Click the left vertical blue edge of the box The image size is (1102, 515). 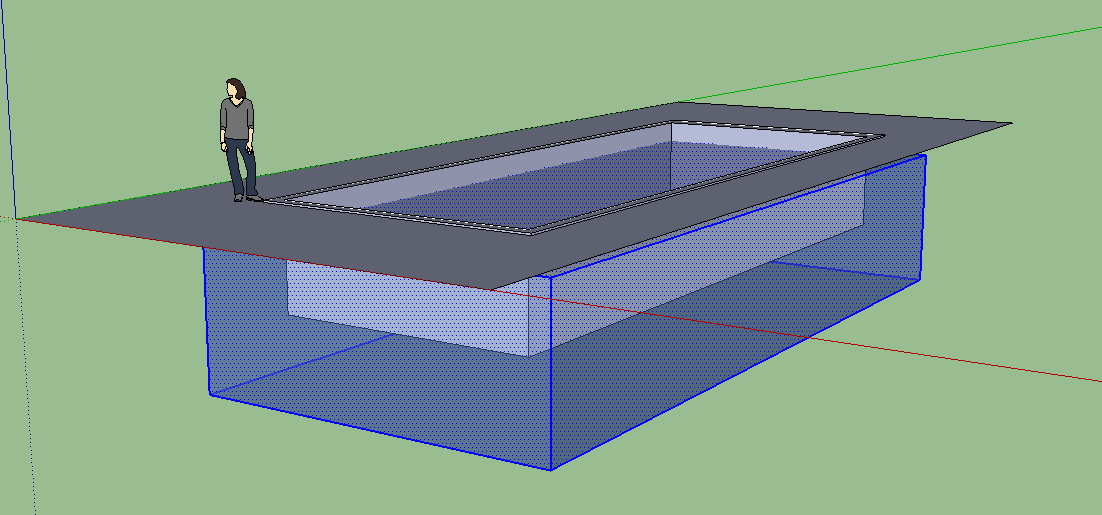pos(207,320)
